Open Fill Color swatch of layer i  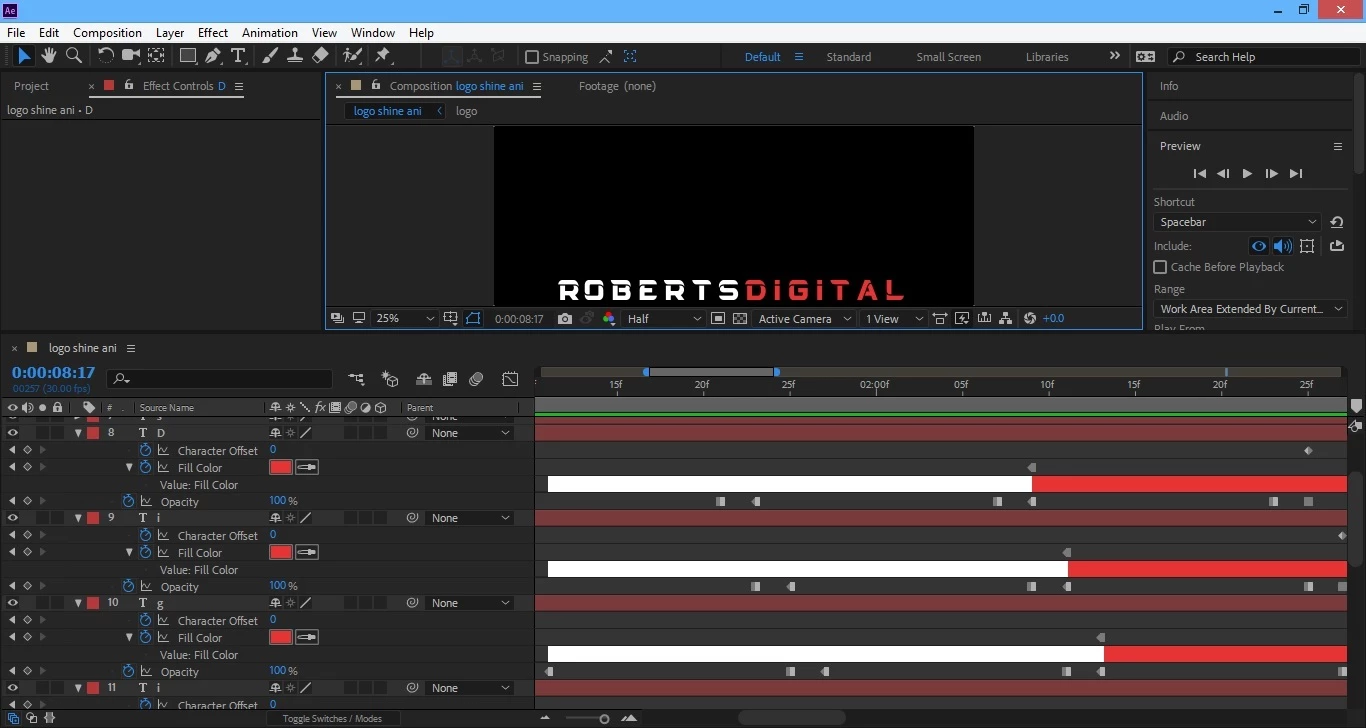point(281,552)
